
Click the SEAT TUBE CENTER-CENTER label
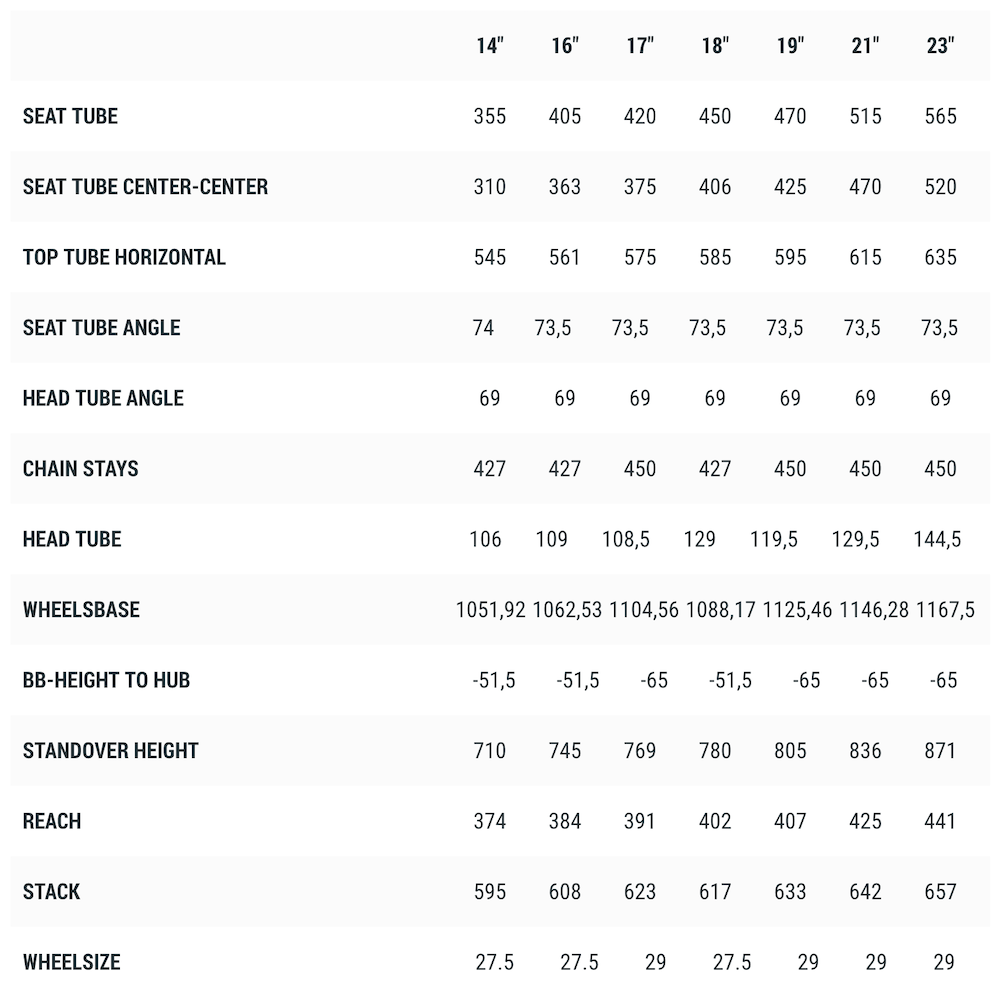pos(145,186)
